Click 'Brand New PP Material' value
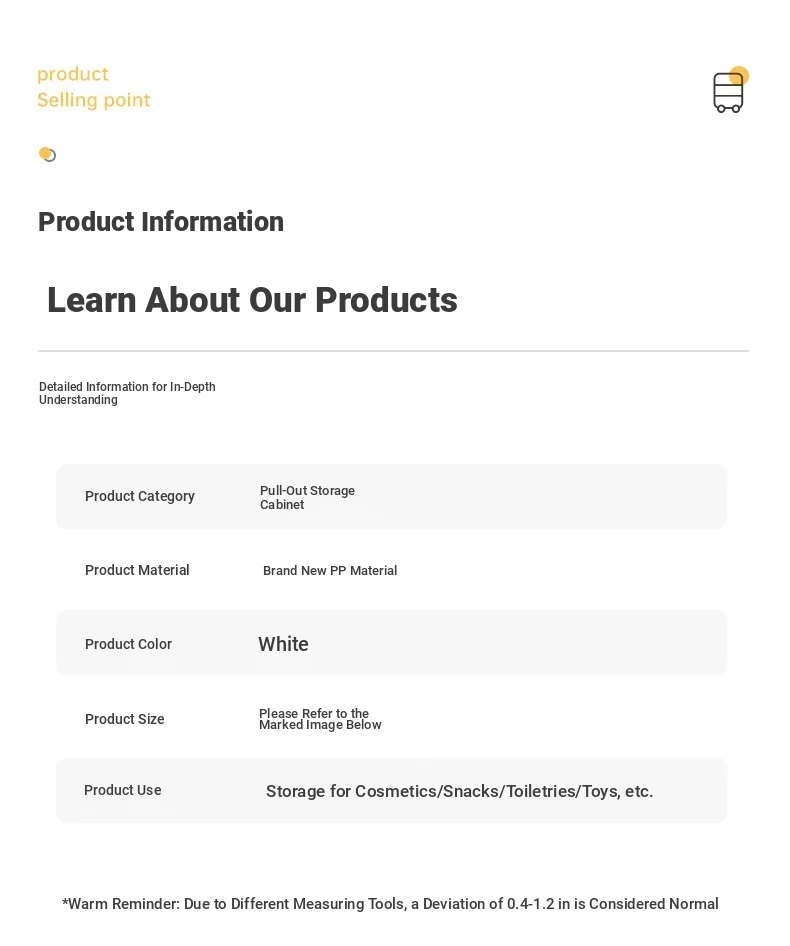Screen dimensions: 790x946 pos(330,570)
